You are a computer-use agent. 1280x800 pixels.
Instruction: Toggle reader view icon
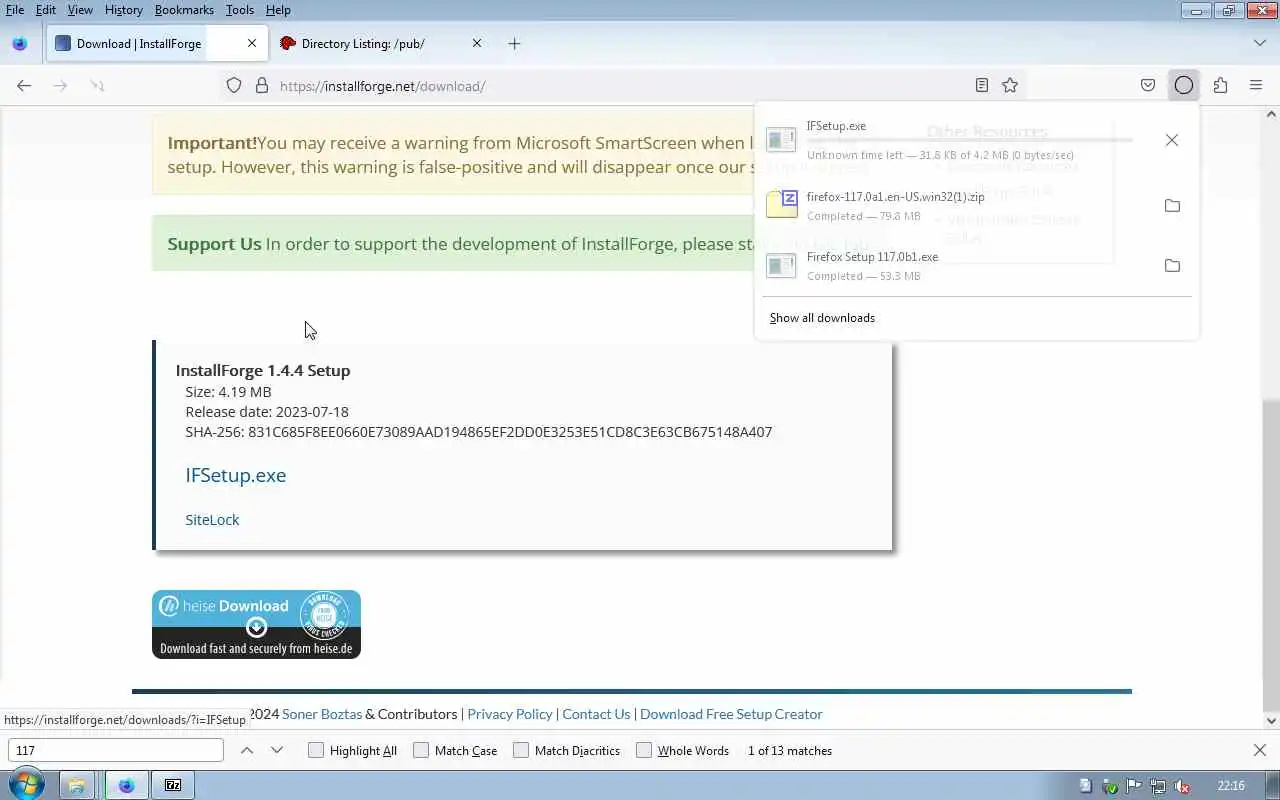click(x=982, y=86)
